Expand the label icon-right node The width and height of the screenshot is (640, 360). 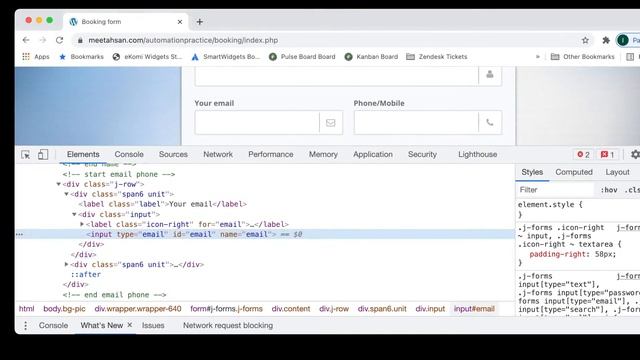pyautogui.click(x=82, y=224)
